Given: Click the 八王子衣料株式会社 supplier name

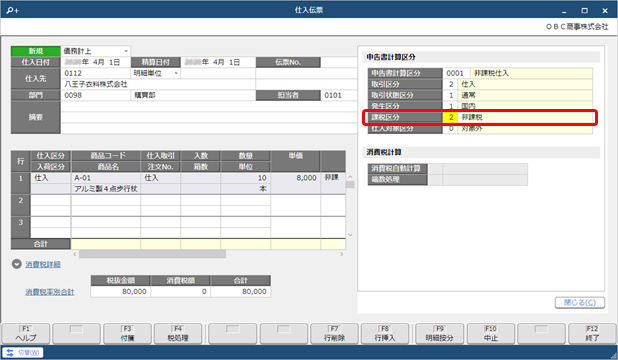Looking at the screenshot, I should point(158,84).
